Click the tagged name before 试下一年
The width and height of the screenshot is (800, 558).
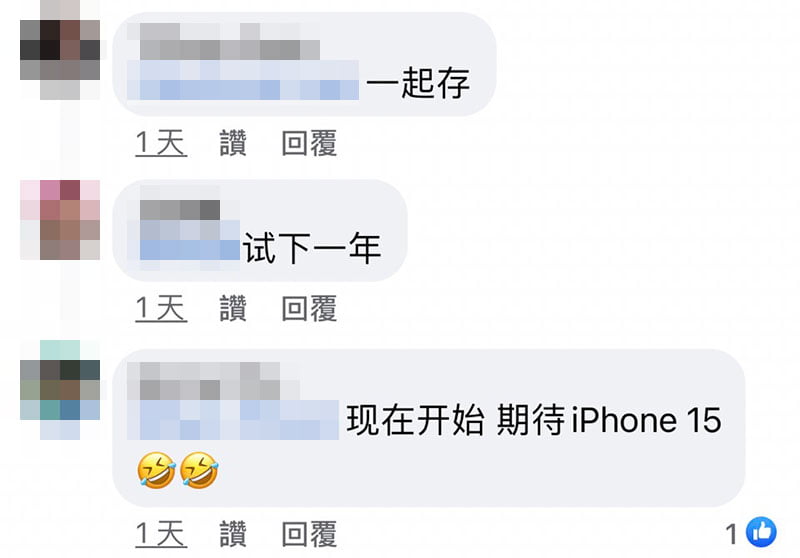(190, 240)
